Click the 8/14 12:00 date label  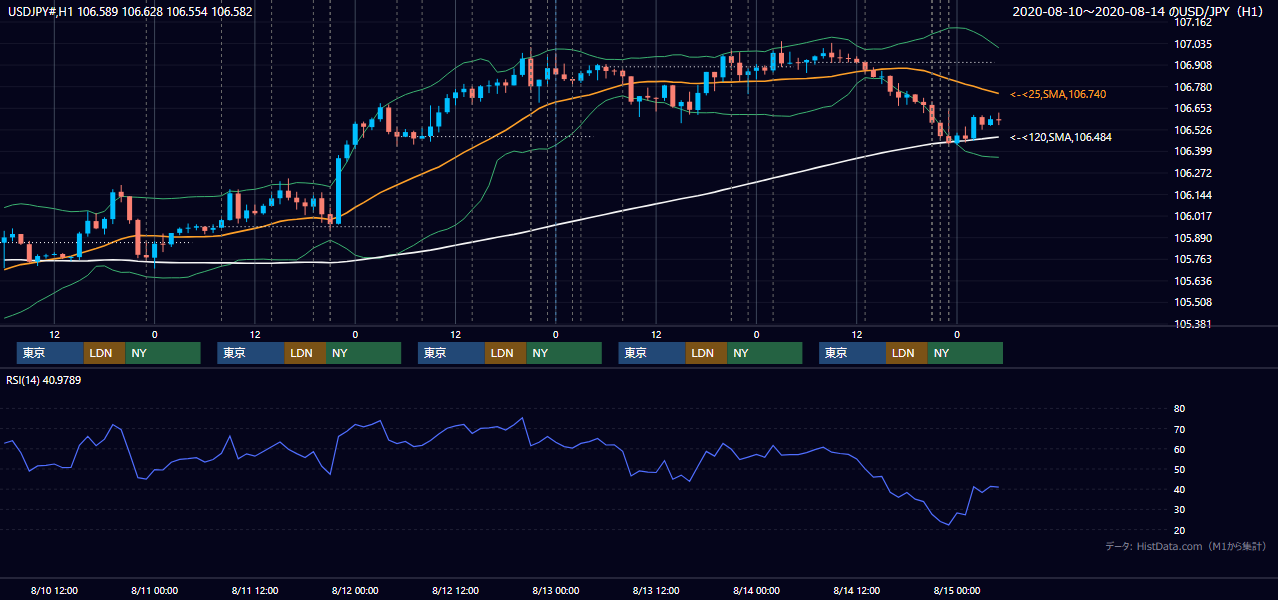857,590
